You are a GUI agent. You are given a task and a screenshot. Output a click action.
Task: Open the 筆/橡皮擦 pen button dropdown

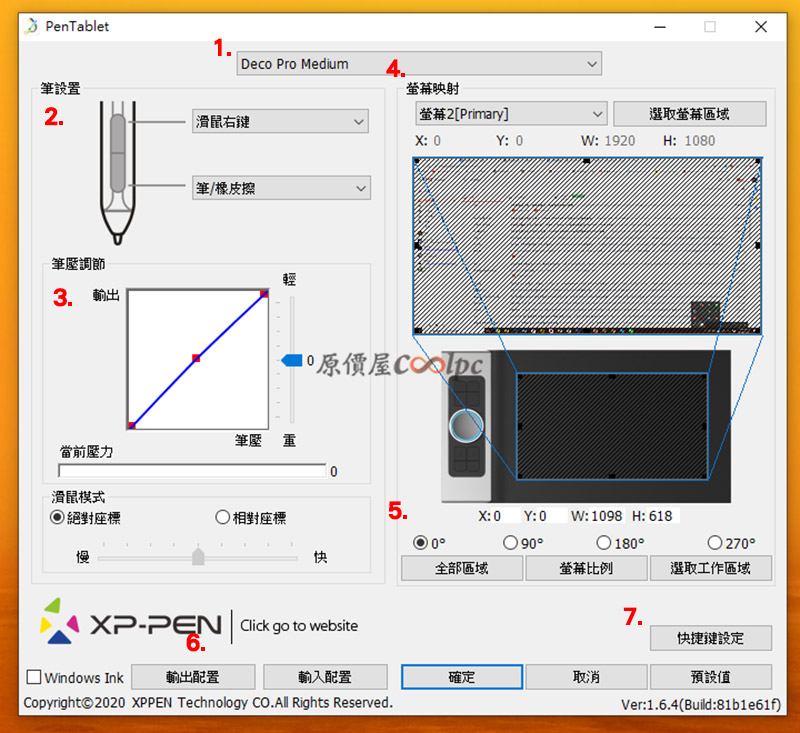point(281,188)
